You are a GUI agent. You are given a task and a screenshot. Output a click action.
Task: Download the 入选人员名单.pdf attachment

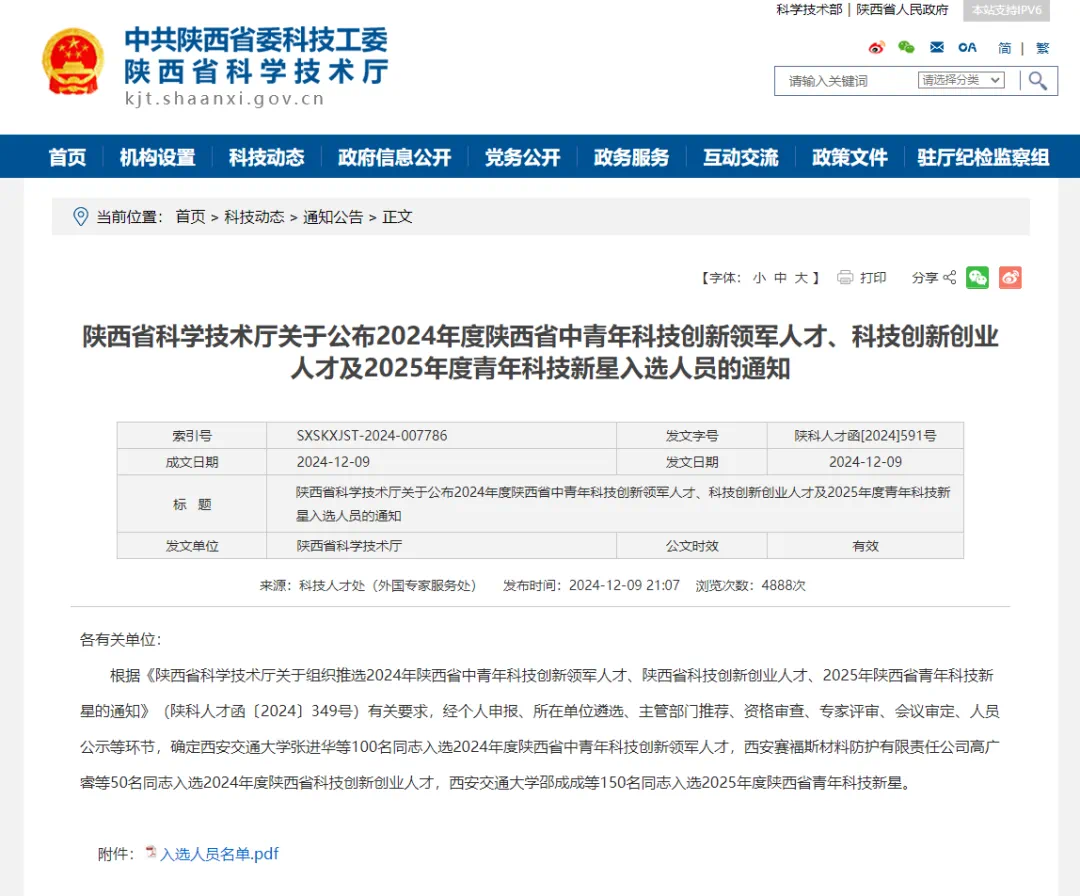coord(218,853)
